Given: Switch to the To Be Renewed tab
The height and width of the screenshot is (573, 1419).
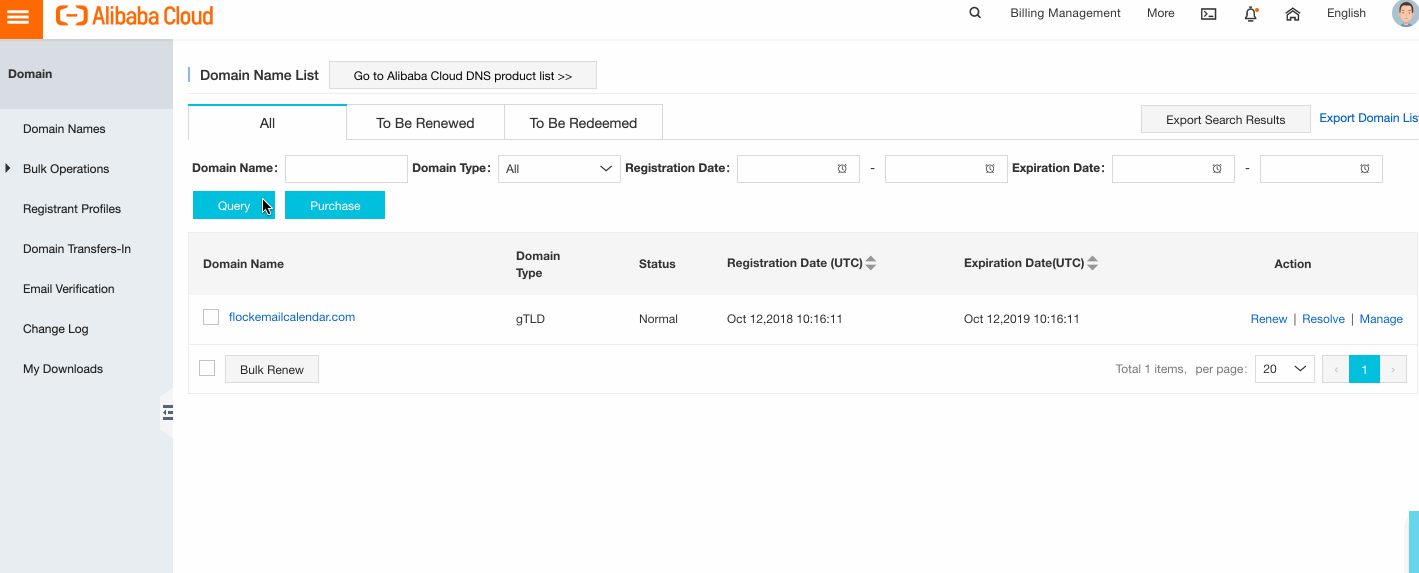Looking at the screenshot, I should click(425, 122).
